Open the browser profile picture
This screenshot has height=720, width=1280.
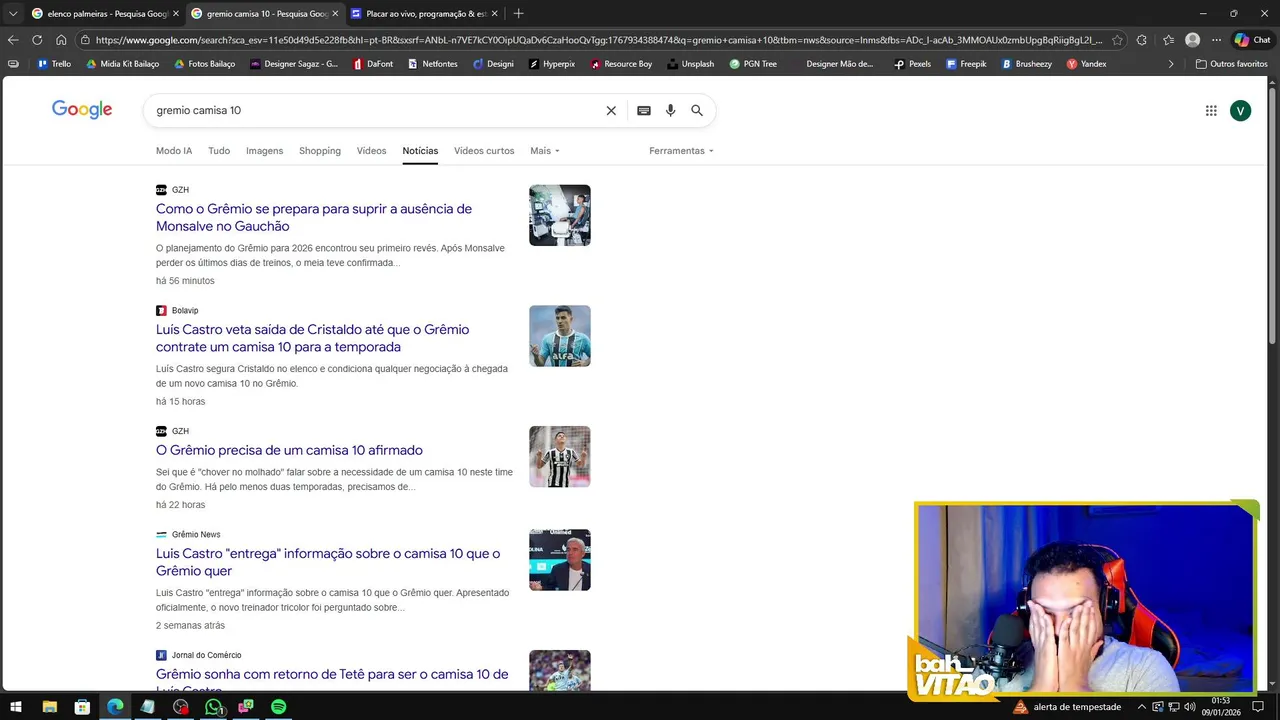[1192, 40]
